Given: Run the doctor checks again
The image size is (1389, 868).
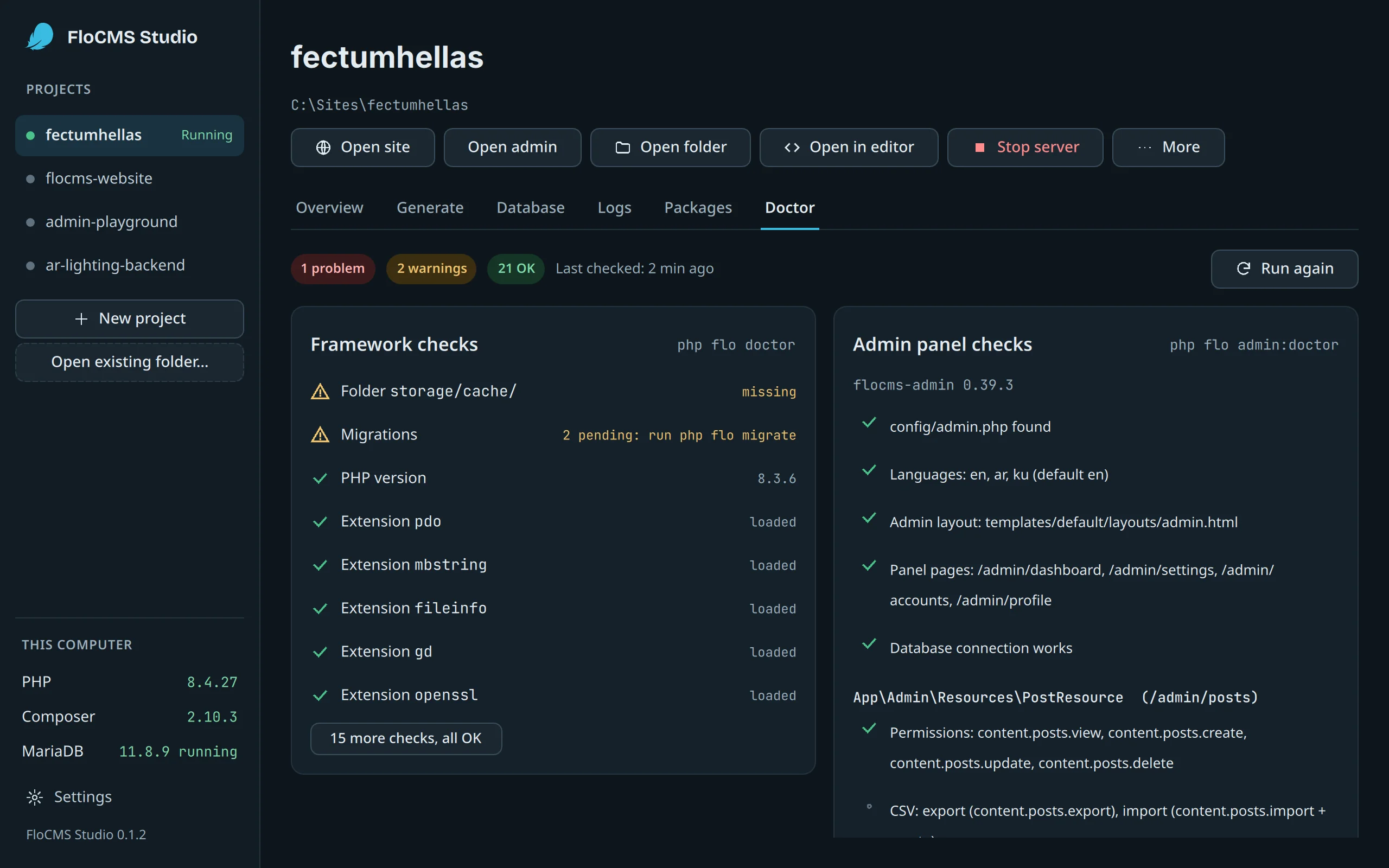Looking at the screenshot, I should pos(1284,269).
